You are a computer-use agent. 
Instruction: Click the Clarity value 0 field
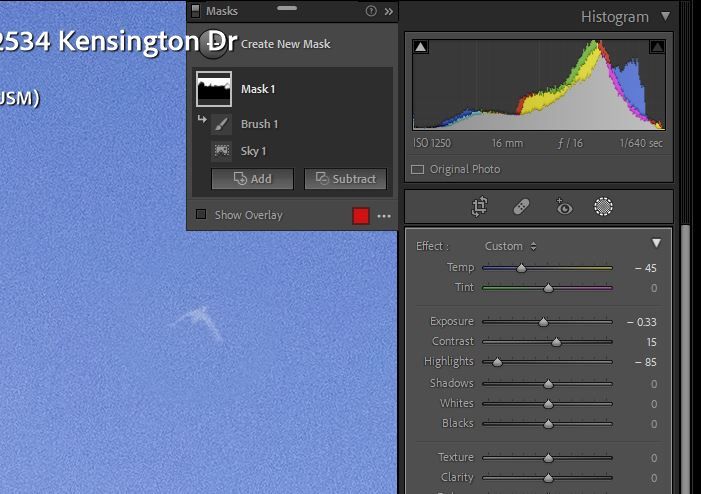click(654, 478)
